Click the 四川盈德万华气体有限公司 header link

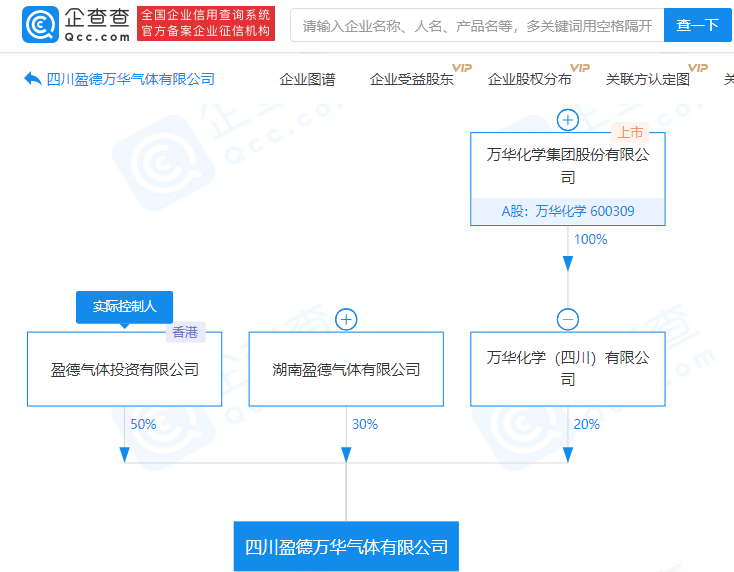[131, 79]
